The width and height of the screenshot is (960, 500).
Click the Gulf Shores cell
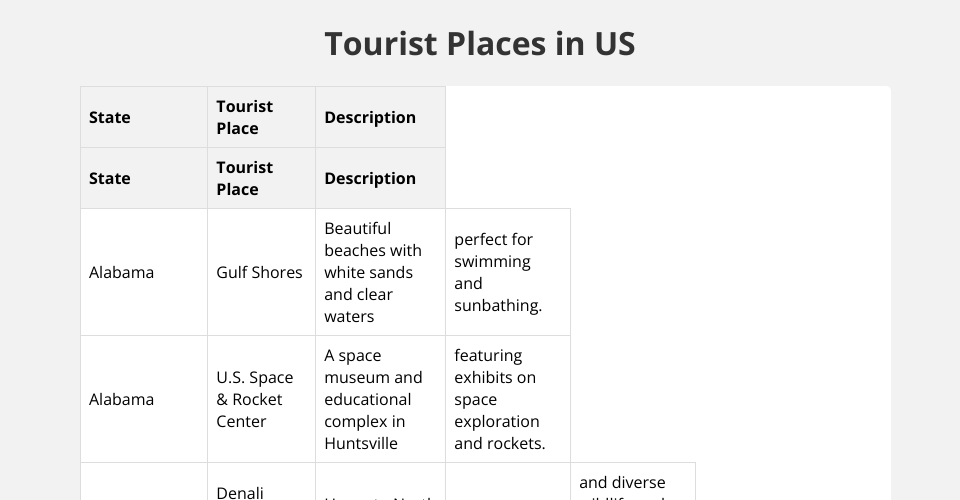click(x=259, y=272)
